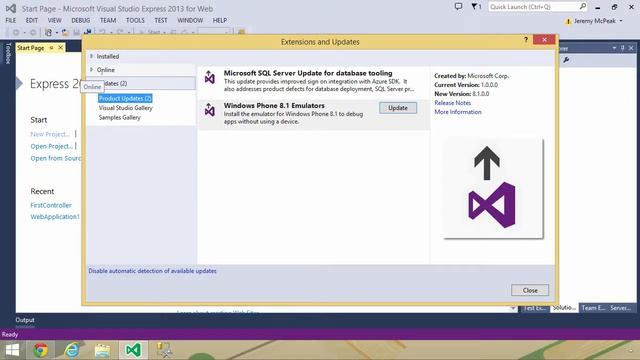Open the TEAM menu
640x360 pixels.
pos(108,20)
